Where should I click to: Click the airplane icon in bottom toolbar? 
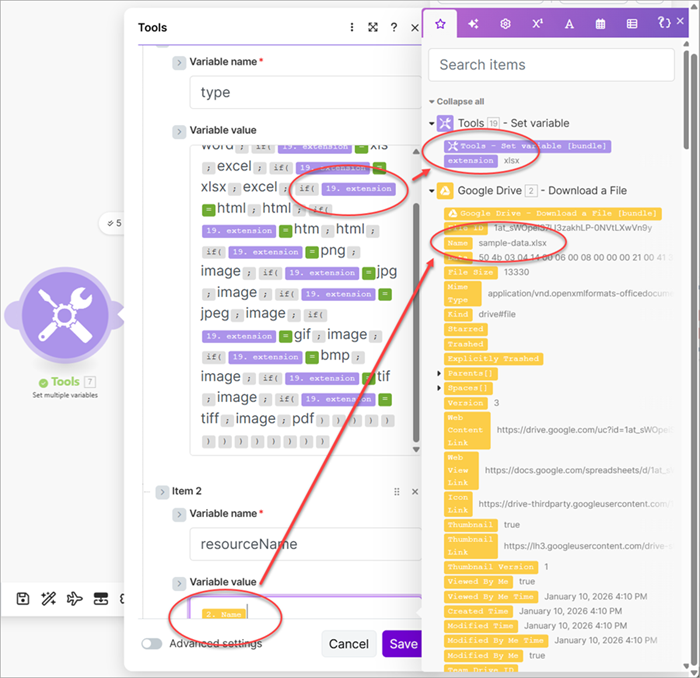pos(74,598)
